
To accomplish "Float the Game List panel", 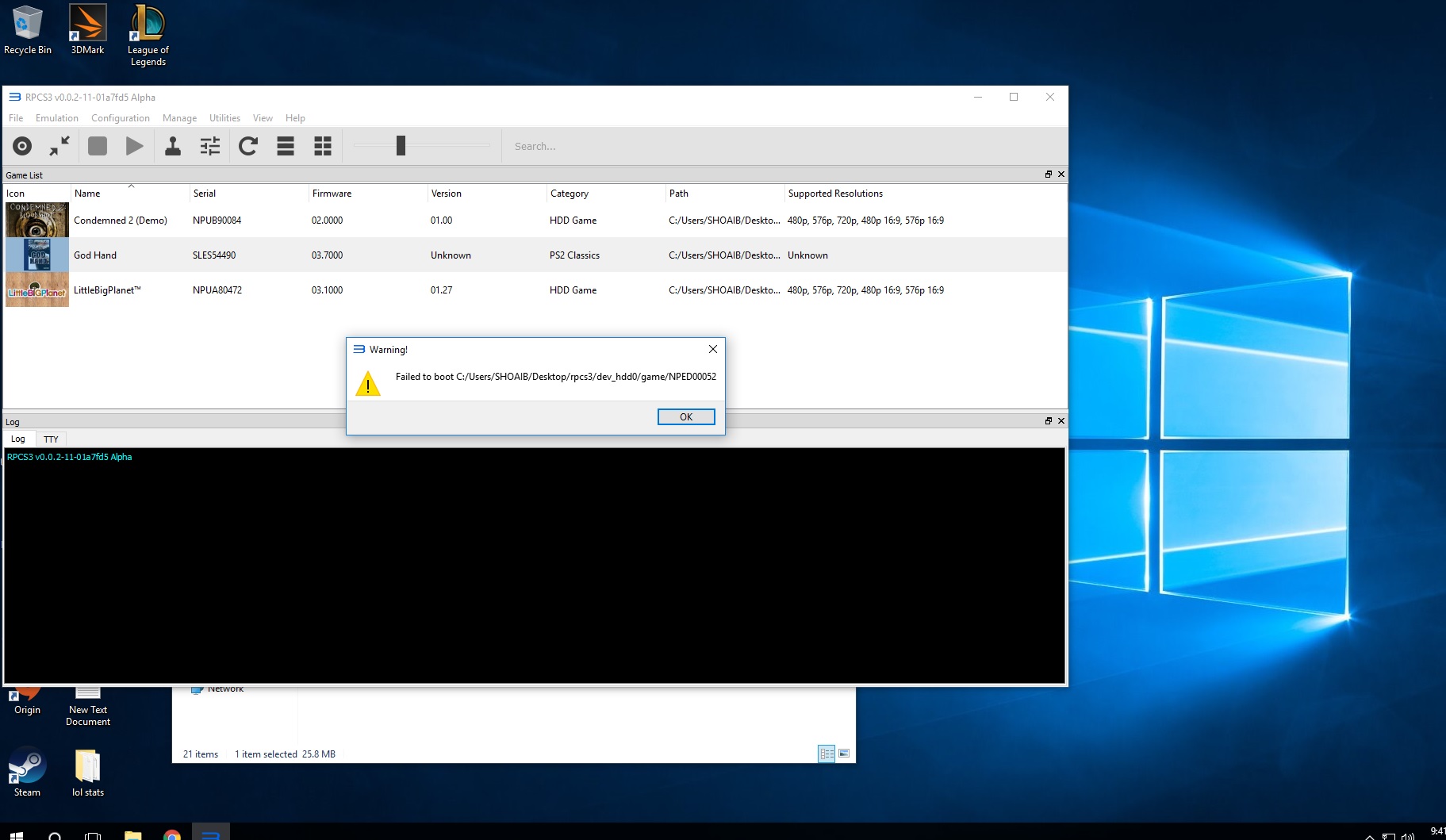I will click(x=1048, y=175).
